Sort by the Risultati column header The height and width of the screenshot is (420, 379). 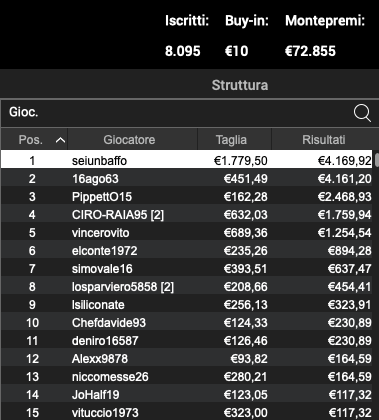[x=323, y=140]
